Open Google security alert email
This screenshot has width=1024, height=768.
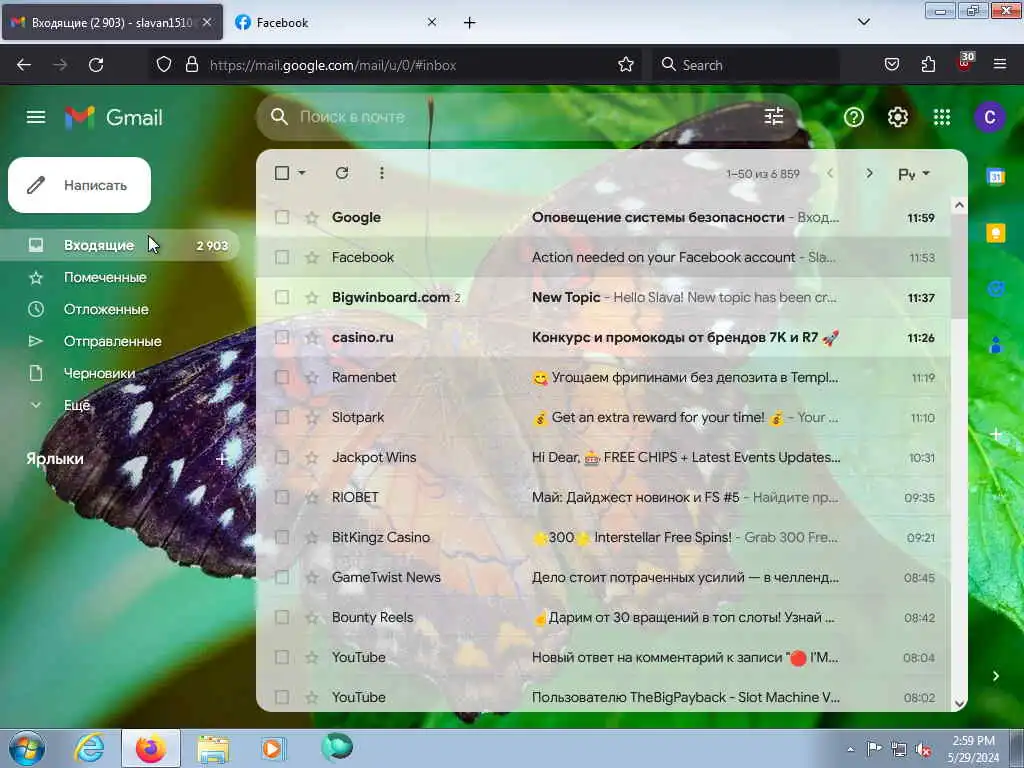[603, 217]
